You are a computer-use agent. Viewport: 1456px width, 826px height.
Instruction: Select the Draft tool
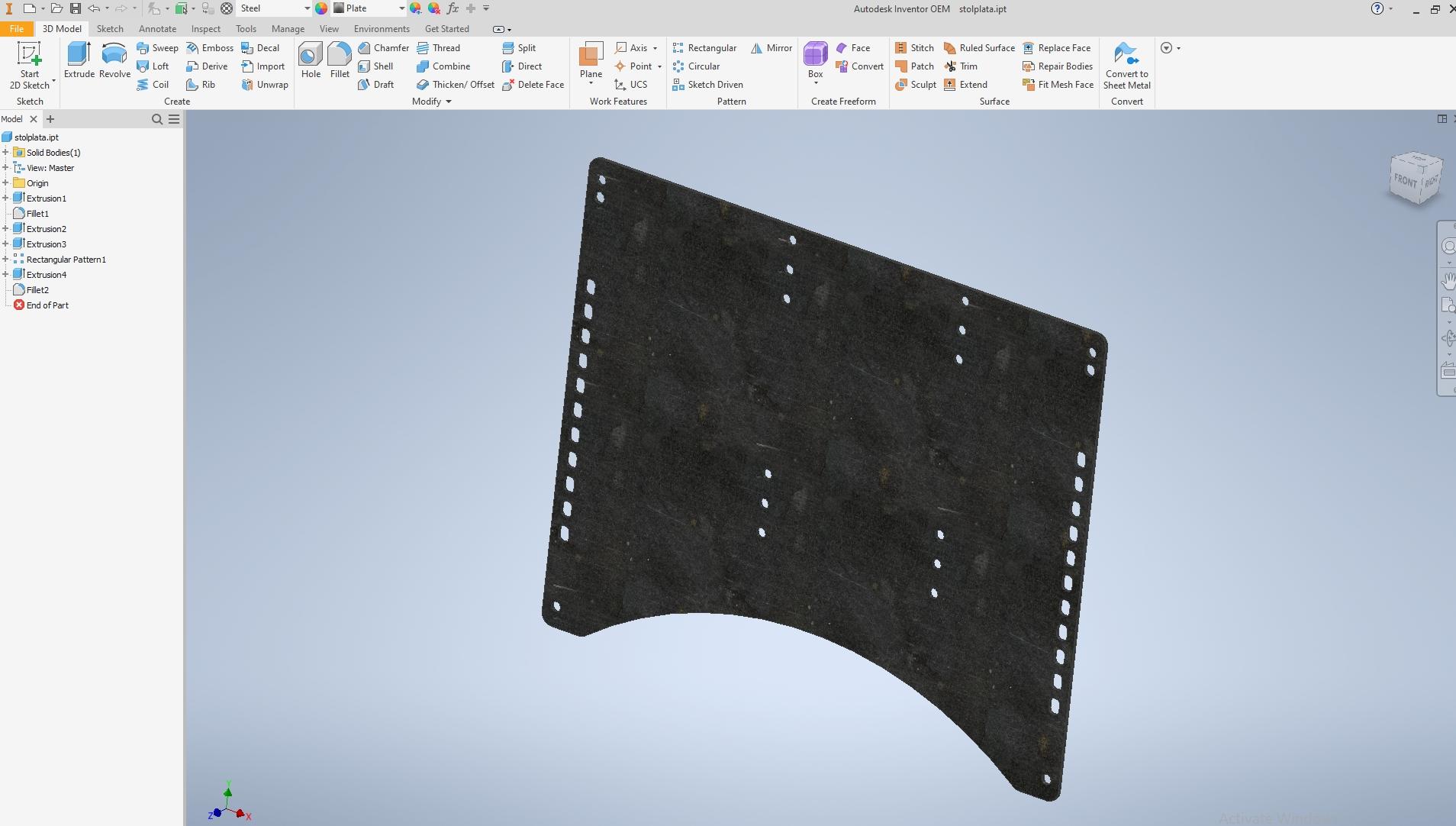tap(375, 84)
